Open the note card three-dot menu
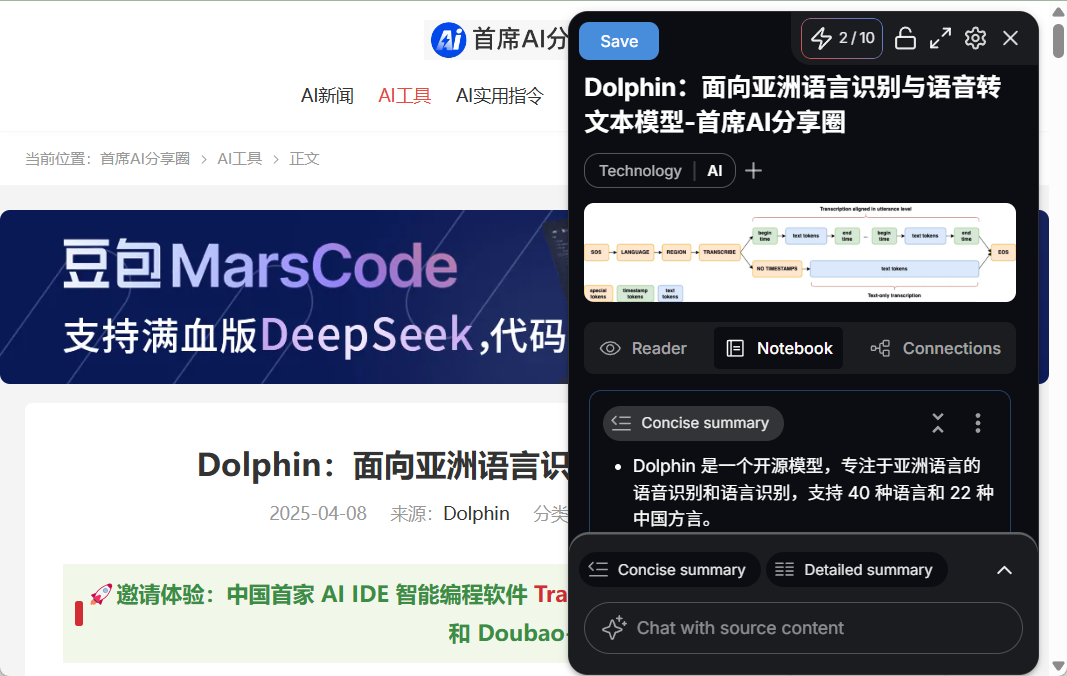 tap(978, 423)
